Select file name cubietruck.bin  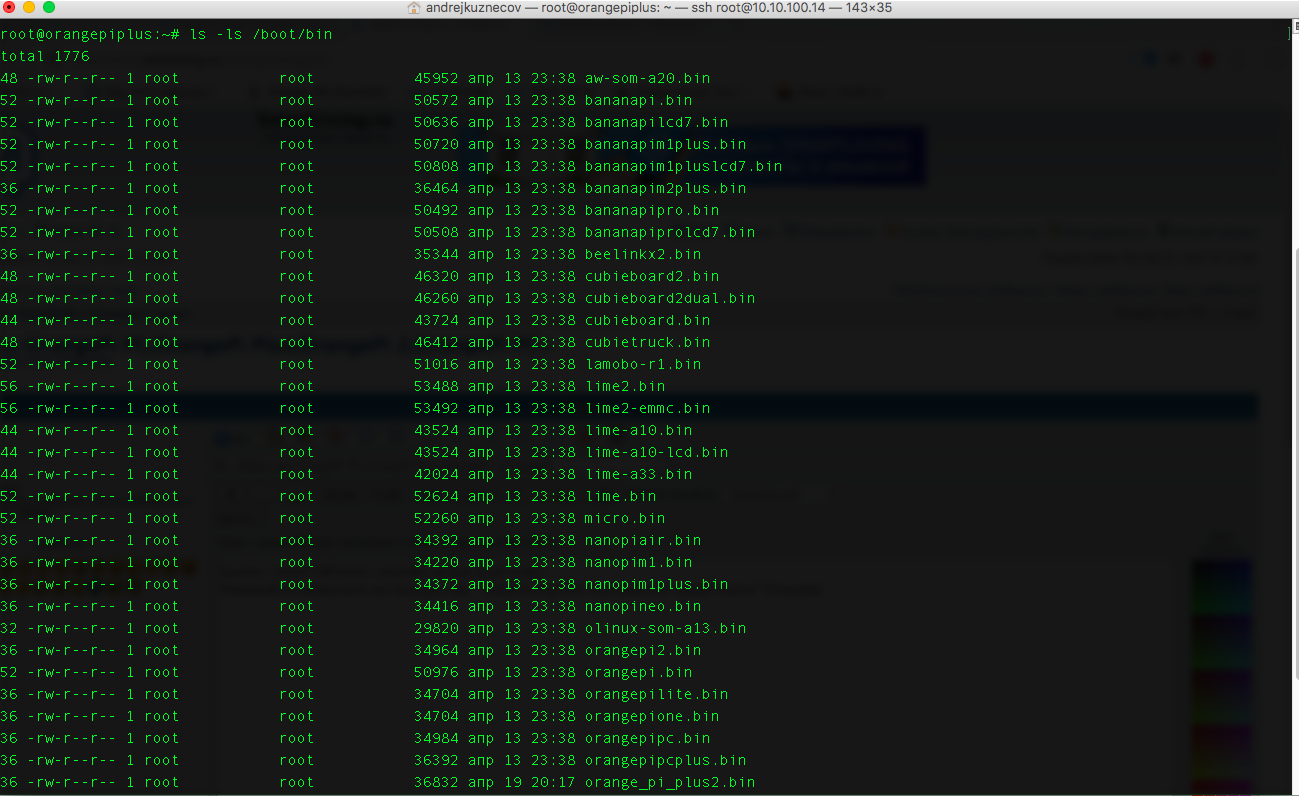click(648, 342)
